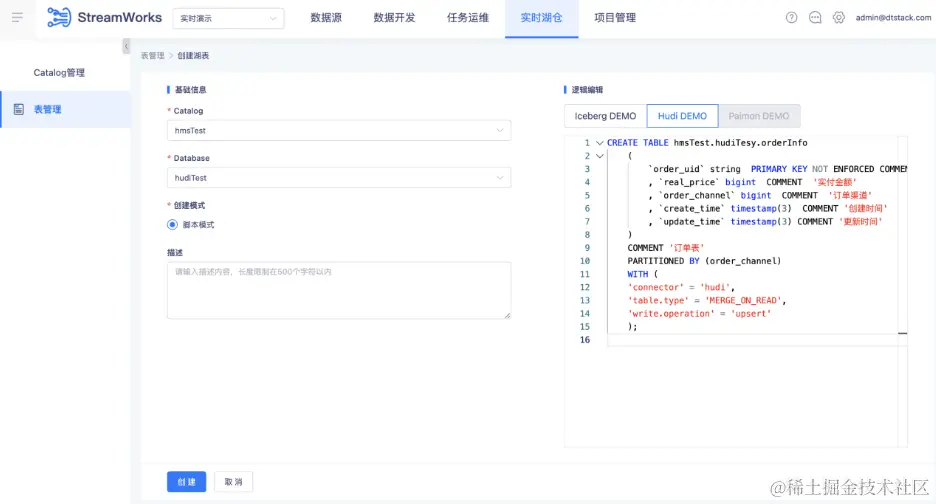The width and height of the screenshot is (936, 504).
Task: Click 'table.type' = 'MERGE_ON_READ' line
Action: (x=707, y=300)
